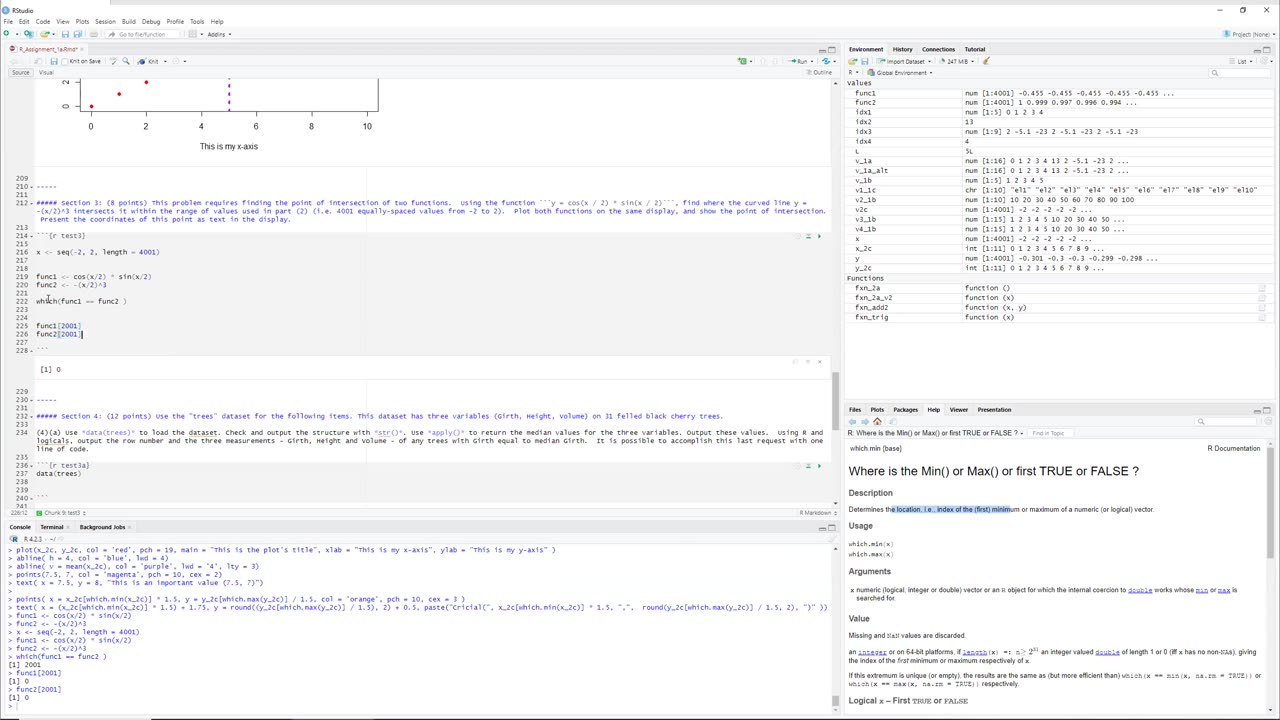
Task: Open the Run options dropdown arrow
Action: pos(812,61)
